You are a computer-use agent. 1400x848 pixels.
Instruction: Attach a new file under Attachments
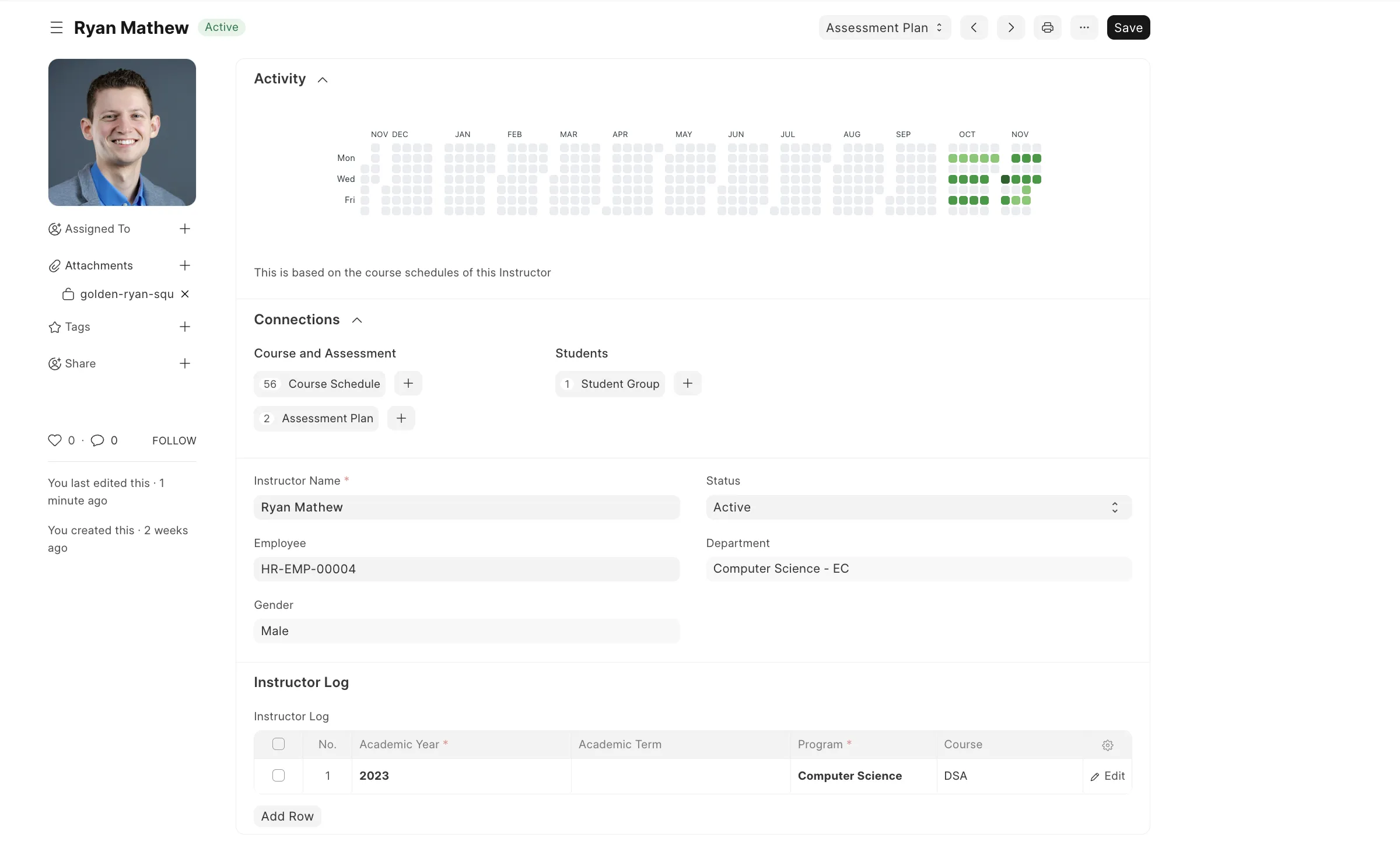pos(185,265)
